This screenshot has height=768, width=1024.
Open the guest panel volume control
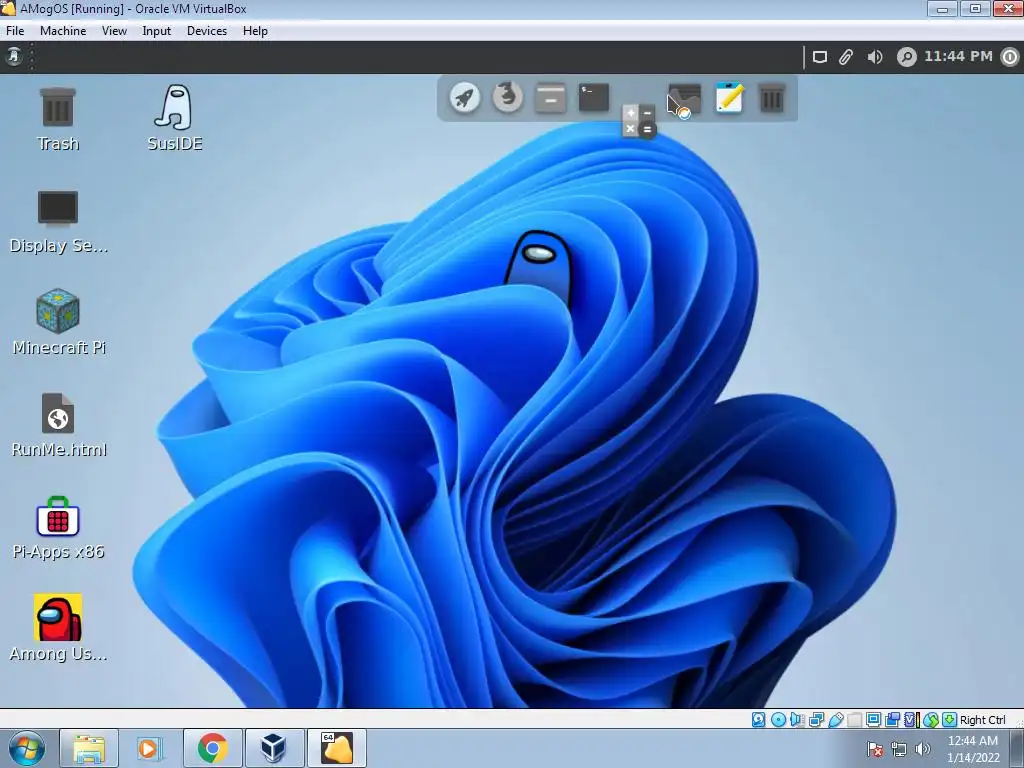point(875,57)
